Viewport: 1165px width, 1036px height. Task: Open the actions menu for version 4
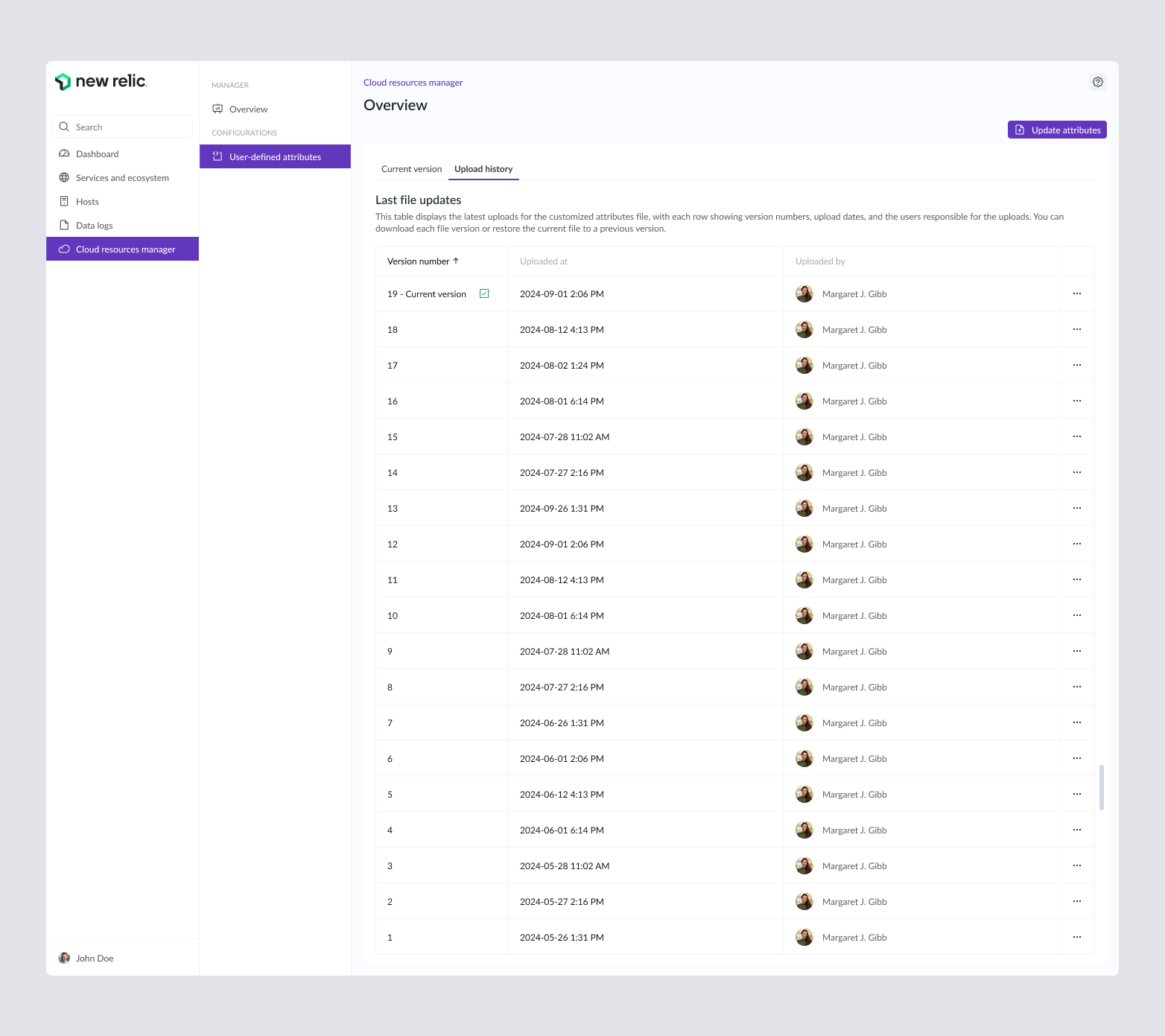(1077, 830)
